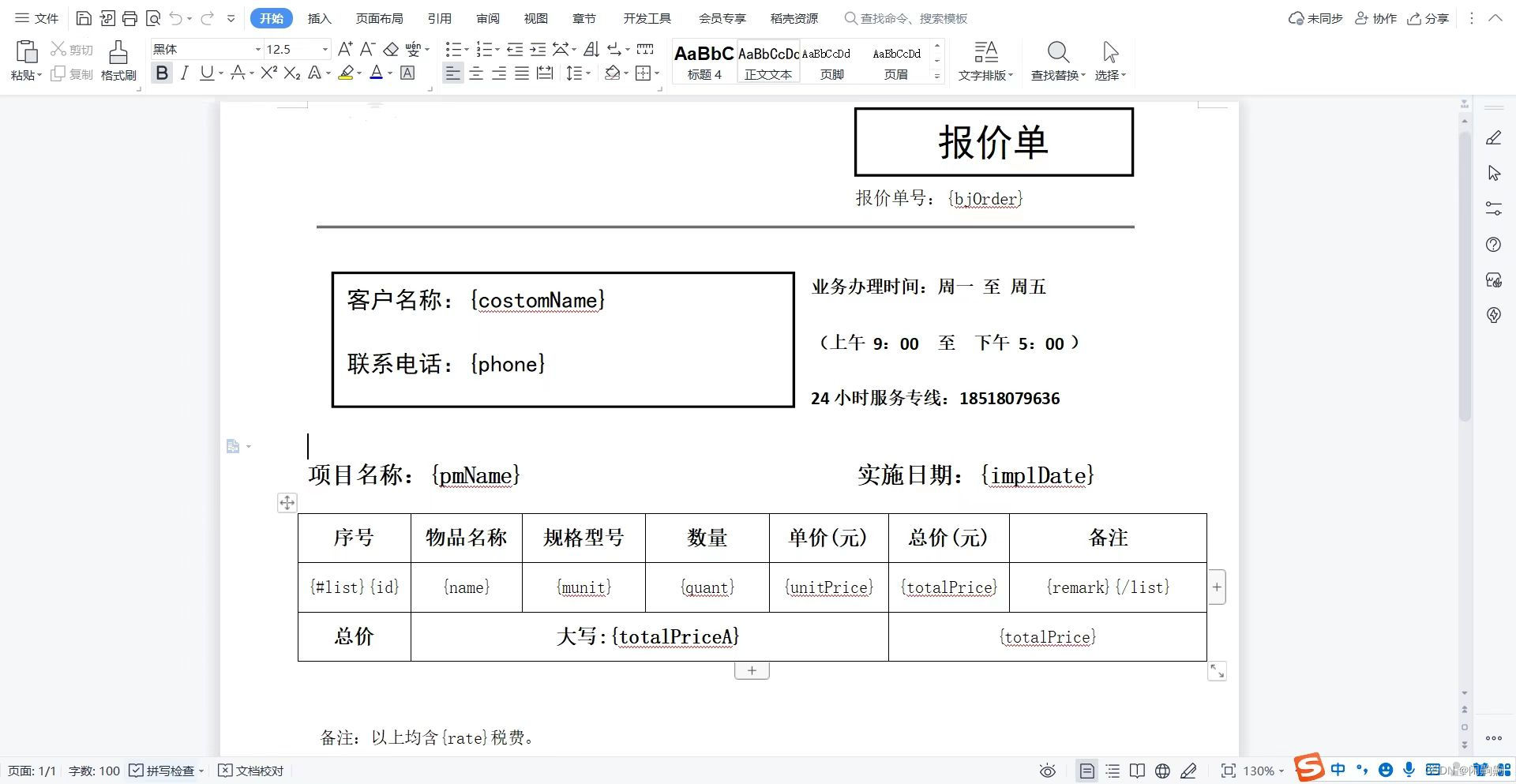Click the Clear Formatting eraser icon

tap(391, 49)
